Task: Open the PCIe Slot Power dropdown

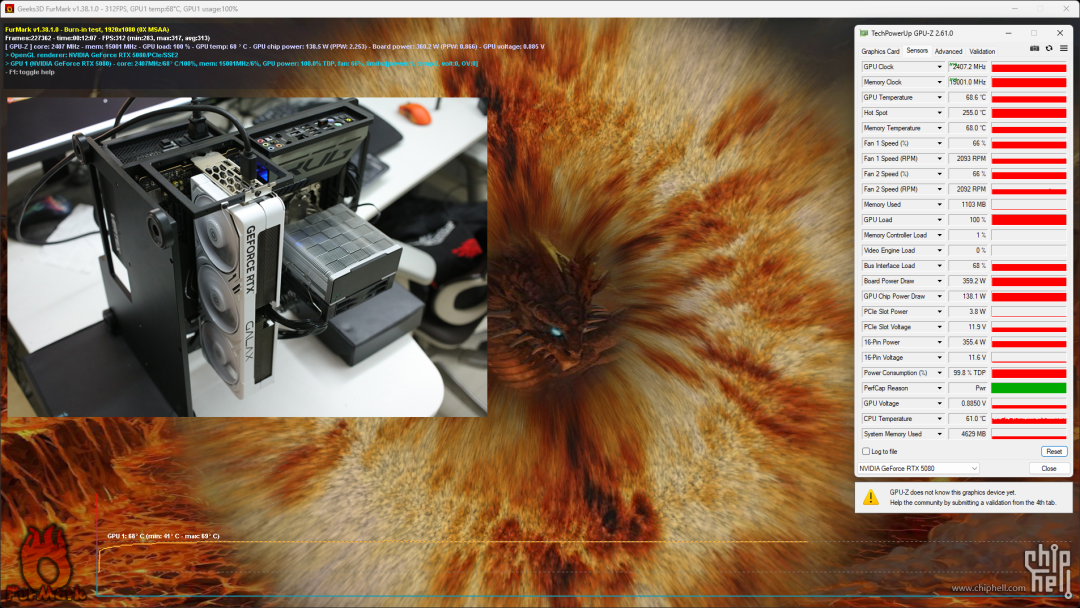Action: [939, 311]
